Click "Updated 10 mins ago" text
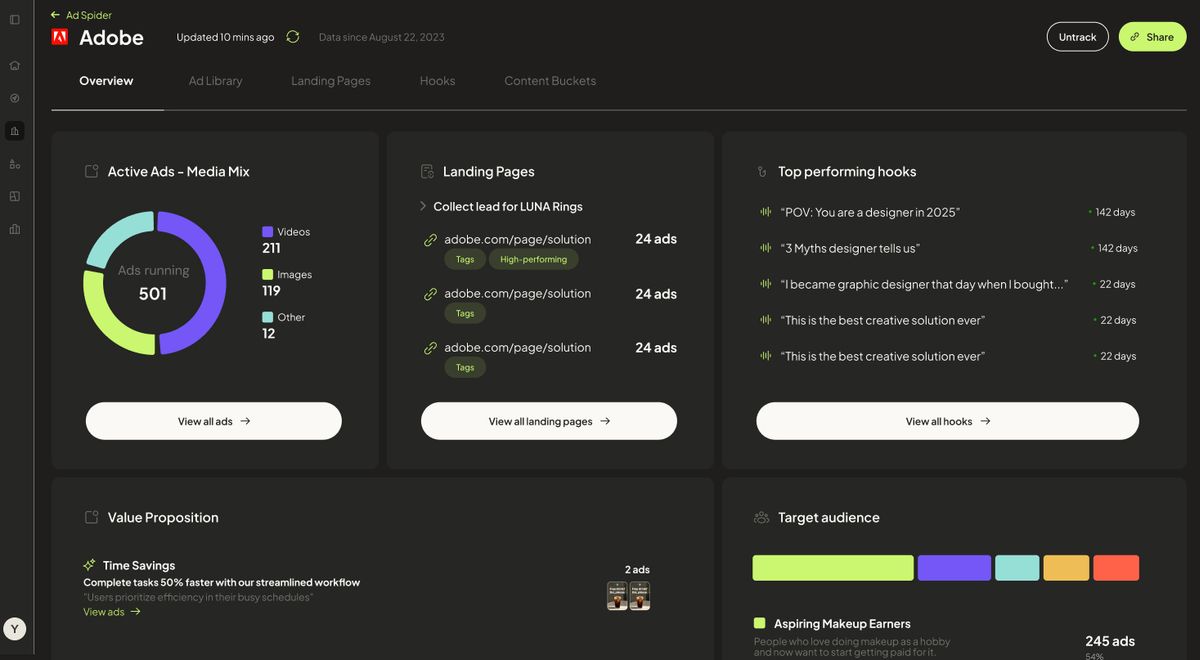Image resolution: width=1200 pixels, height=660 pixels. coord(225,37)
